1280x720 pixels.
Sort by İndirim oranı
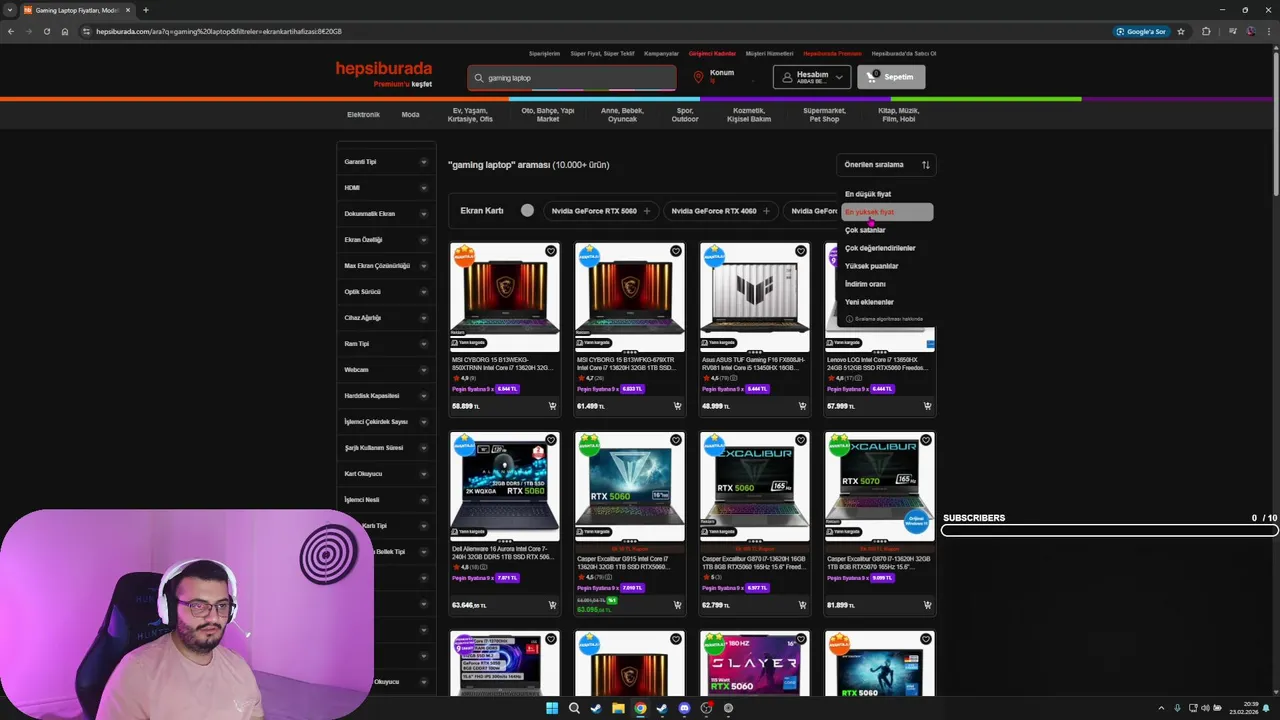(865, 284)
